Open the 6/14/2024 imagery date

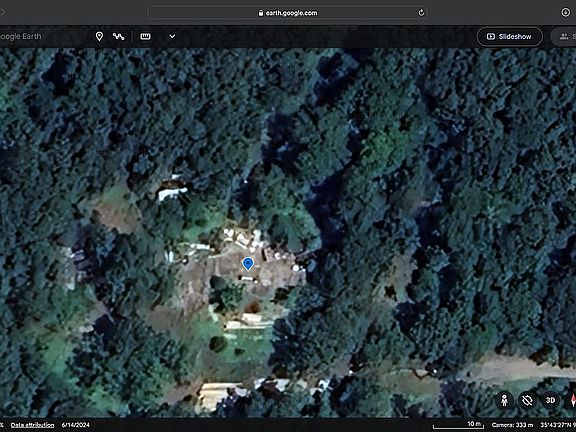[x=76, y=425]
